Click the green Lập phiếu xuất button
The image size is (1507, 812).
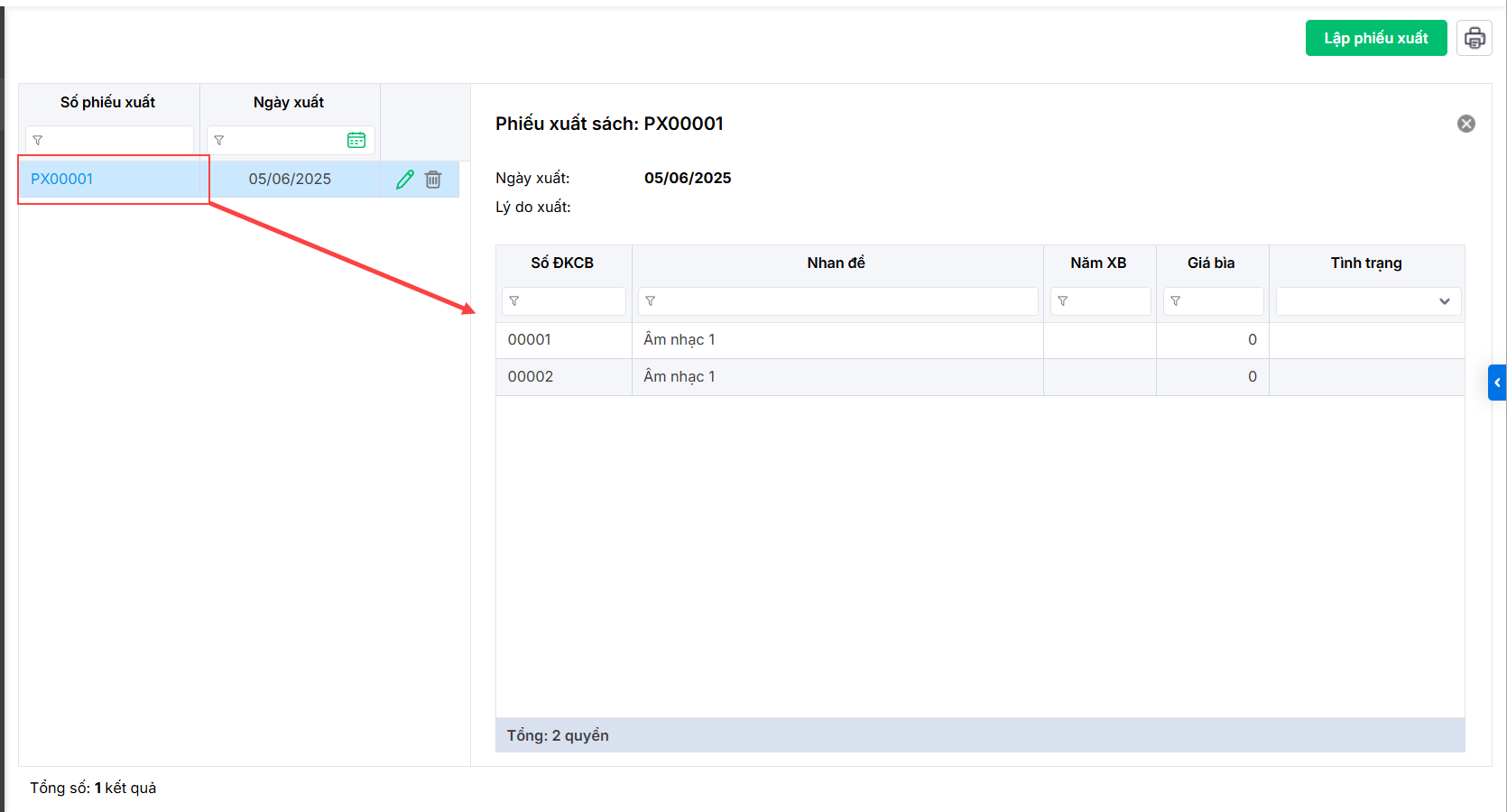point(1376,38)
